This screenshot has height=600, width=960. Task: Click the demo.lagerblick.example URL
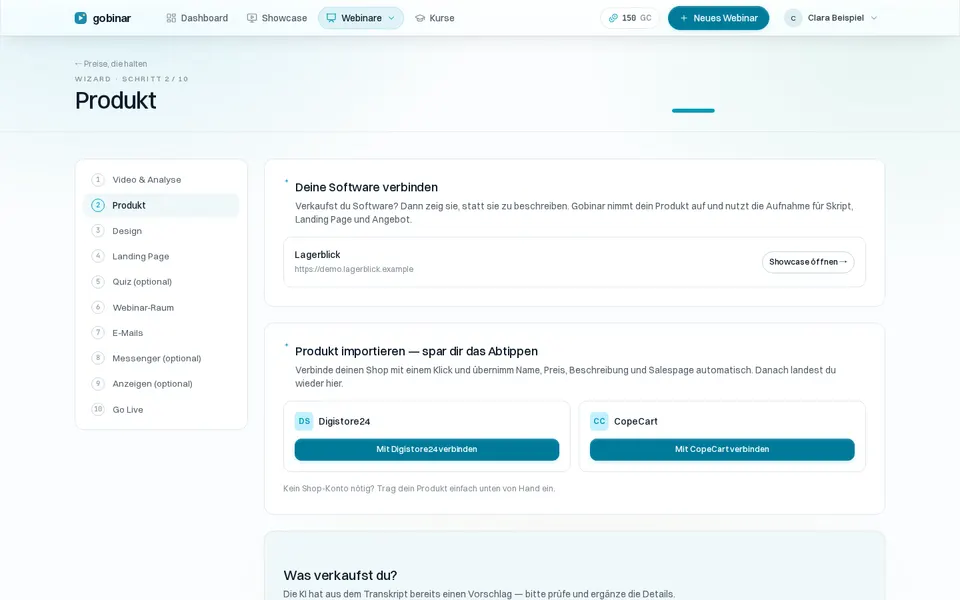click(354, 269)
